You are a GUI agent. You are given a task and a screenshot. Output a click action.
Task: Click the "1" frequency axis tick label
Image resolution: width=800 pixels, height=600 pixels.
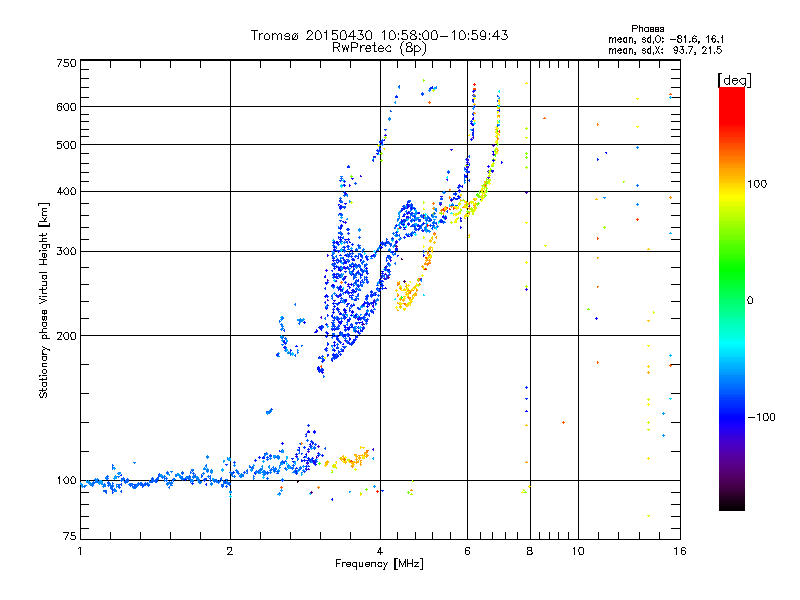(x=80, y=551)
